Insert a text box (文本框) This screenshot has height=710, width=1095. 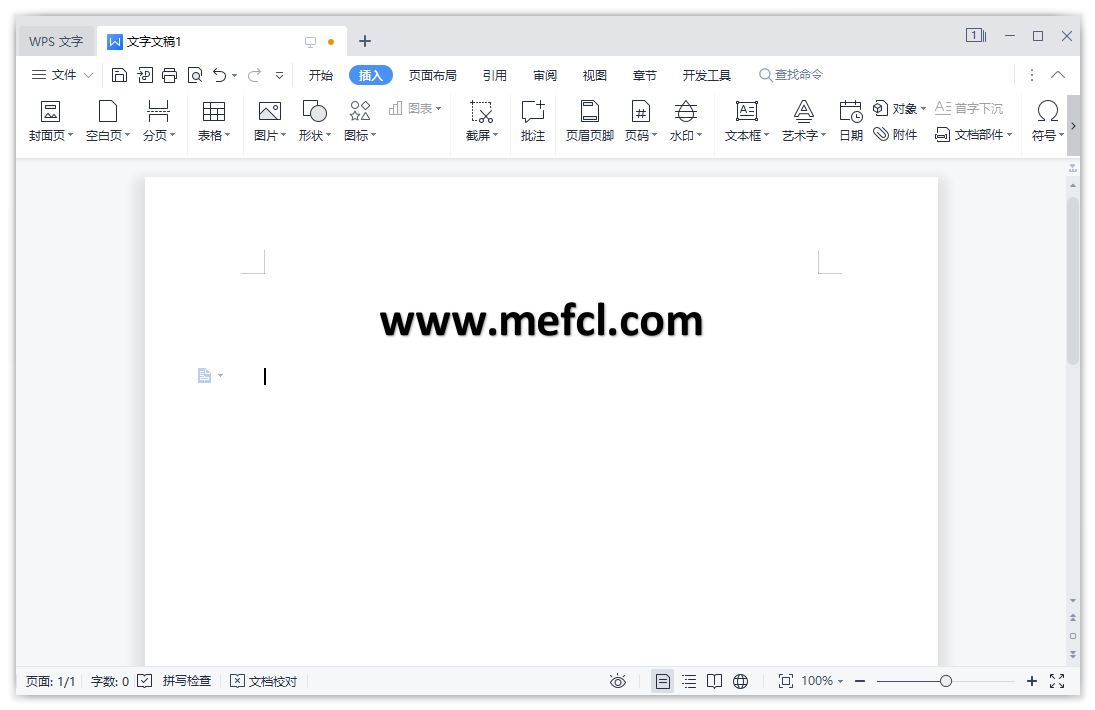747,121
